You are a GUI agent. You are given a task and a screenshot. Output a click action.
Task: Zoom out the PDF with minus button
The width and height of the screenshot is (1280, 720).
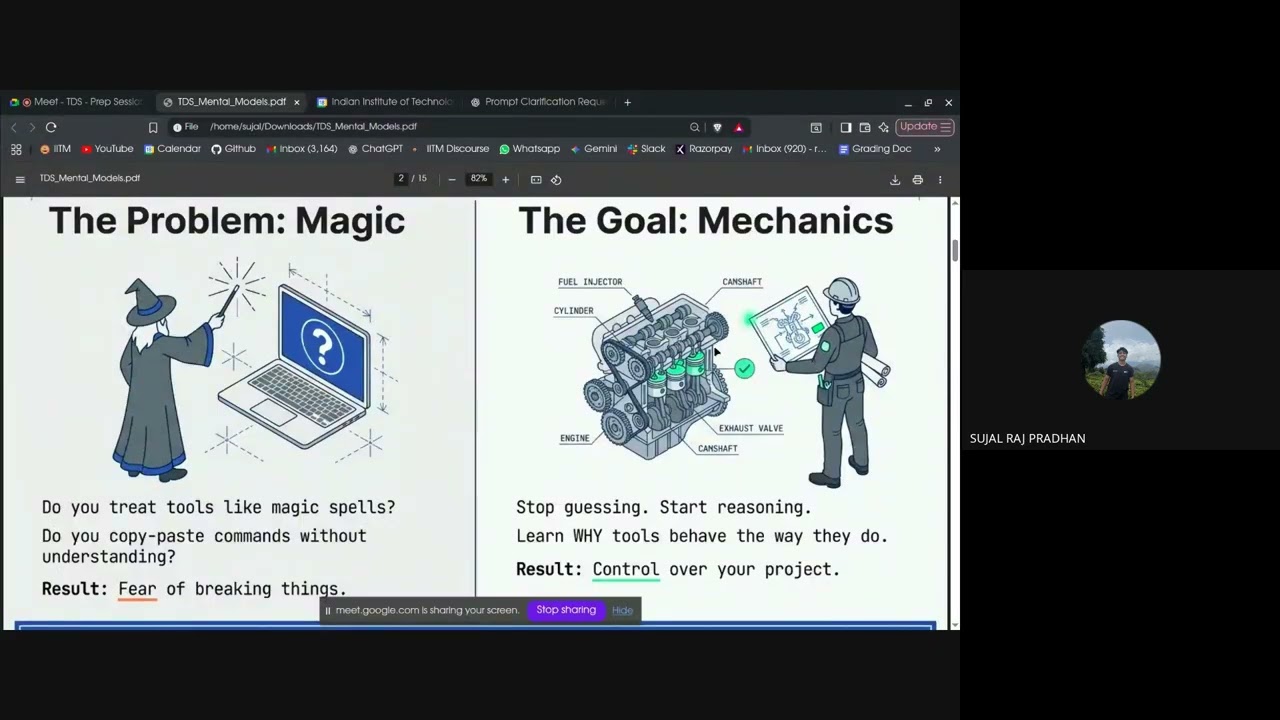coord(452,180)
